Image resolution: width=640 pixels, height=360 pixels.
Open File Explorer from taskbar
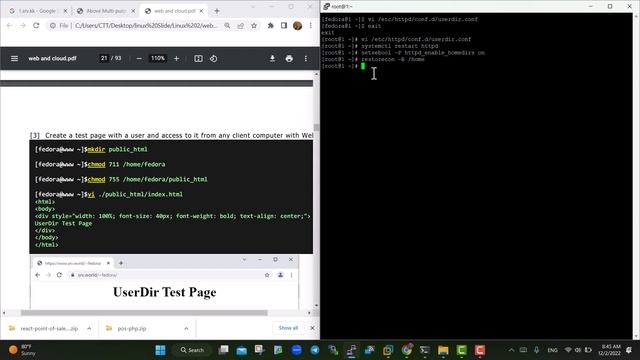click(443, 350)
